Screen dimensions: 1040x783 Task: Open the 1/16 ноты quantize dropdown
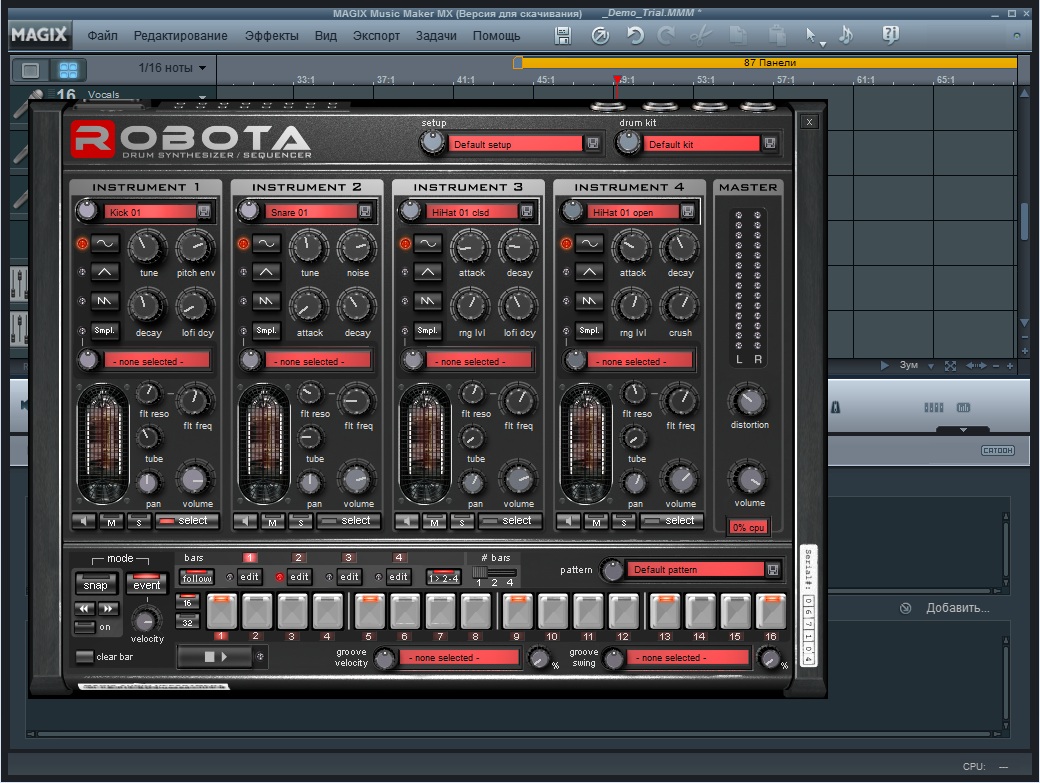click(x=172, y=68)
